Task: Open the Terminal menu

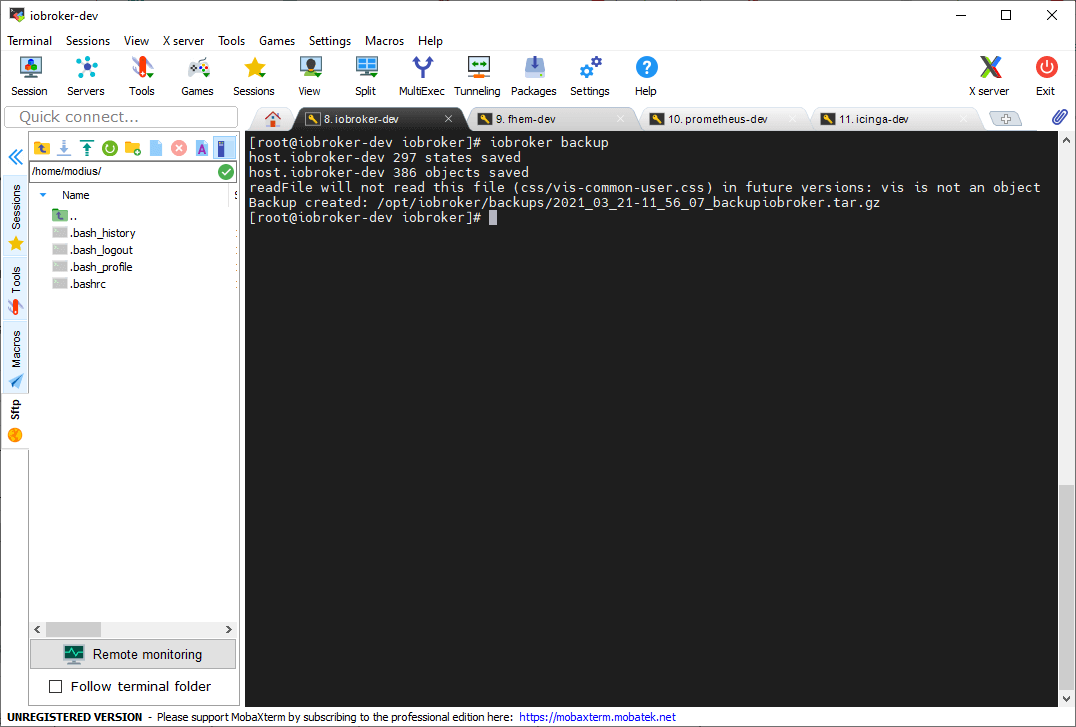Action: click(x=30, y=41)
